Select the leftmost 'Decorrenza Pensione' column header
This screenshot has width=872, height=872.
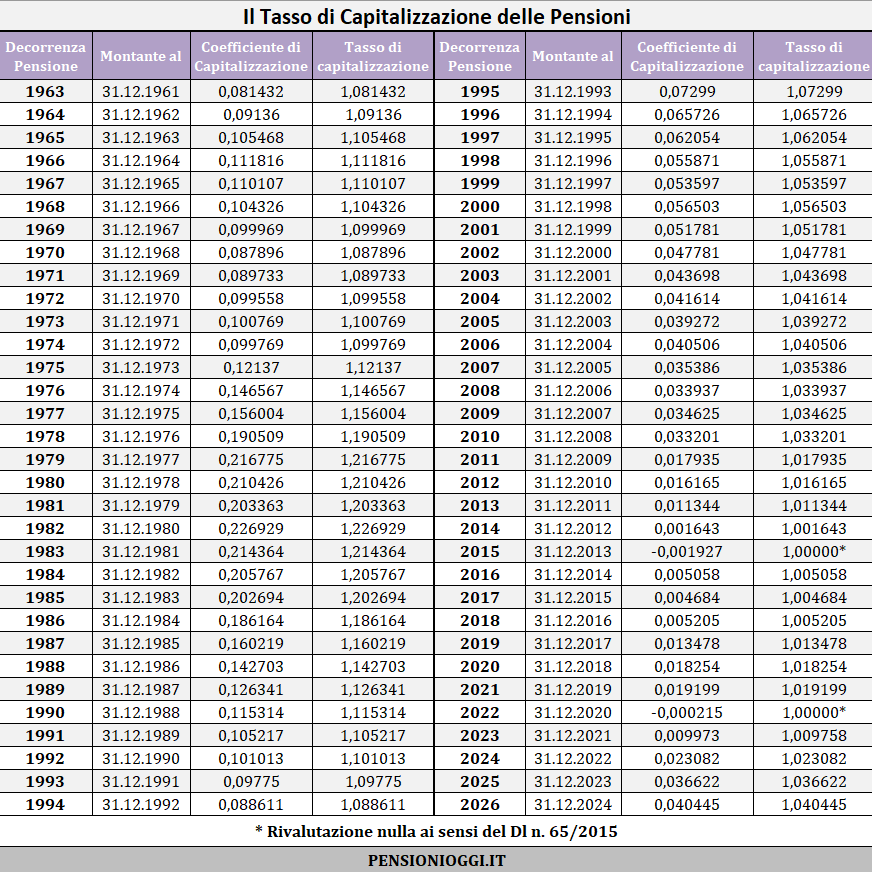pyautogui.click(x=45, y=57)
